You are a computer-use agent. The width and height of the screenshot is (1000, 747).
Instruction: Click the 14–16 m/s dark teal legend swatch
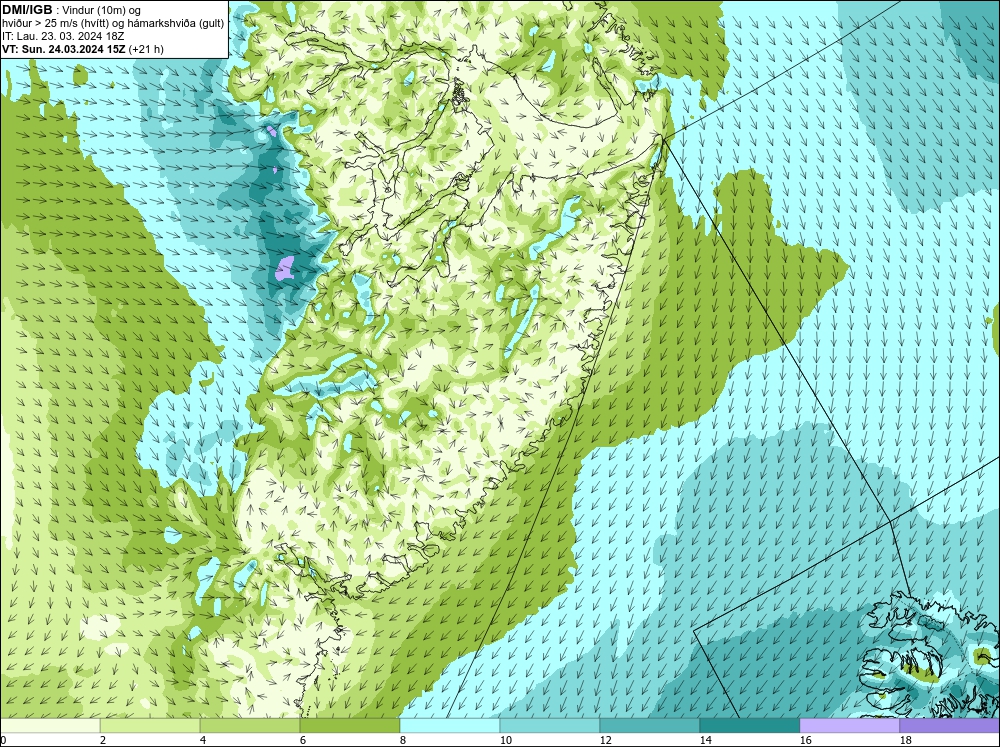[750, 726]
